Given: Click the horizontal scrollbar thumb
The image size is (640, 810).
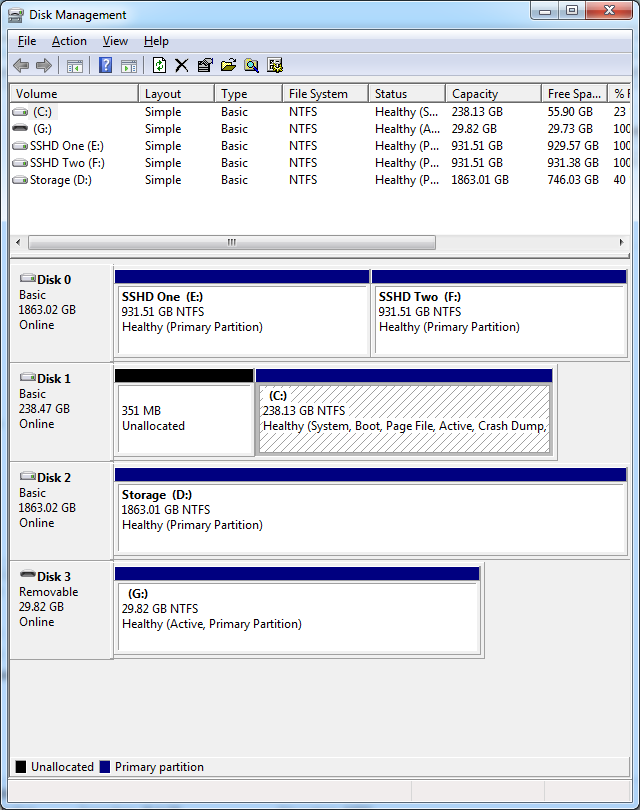Looking at the screenshot, I should (232, 242).
